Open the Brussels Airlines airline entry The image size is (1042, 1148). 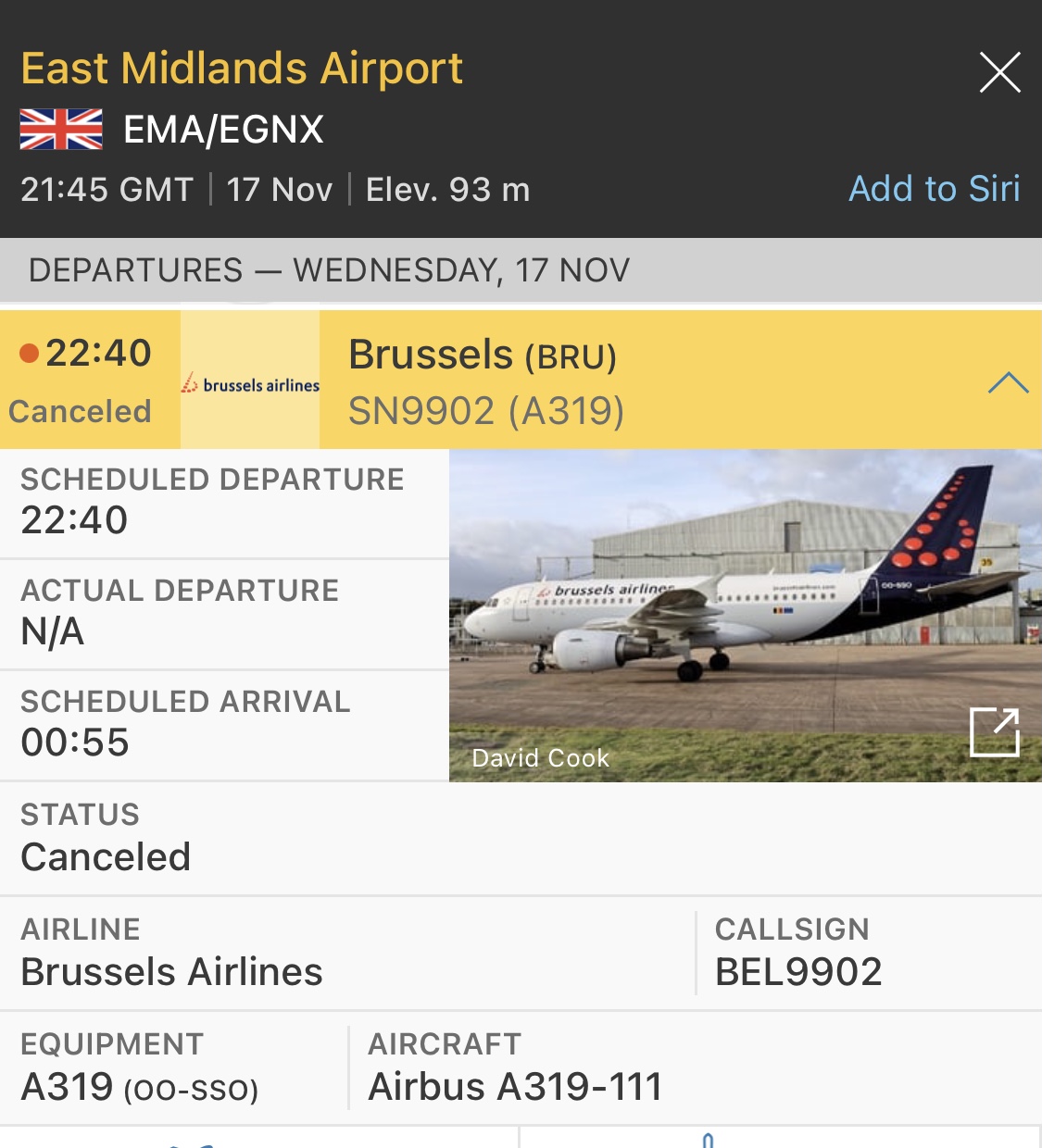(171, 954)
